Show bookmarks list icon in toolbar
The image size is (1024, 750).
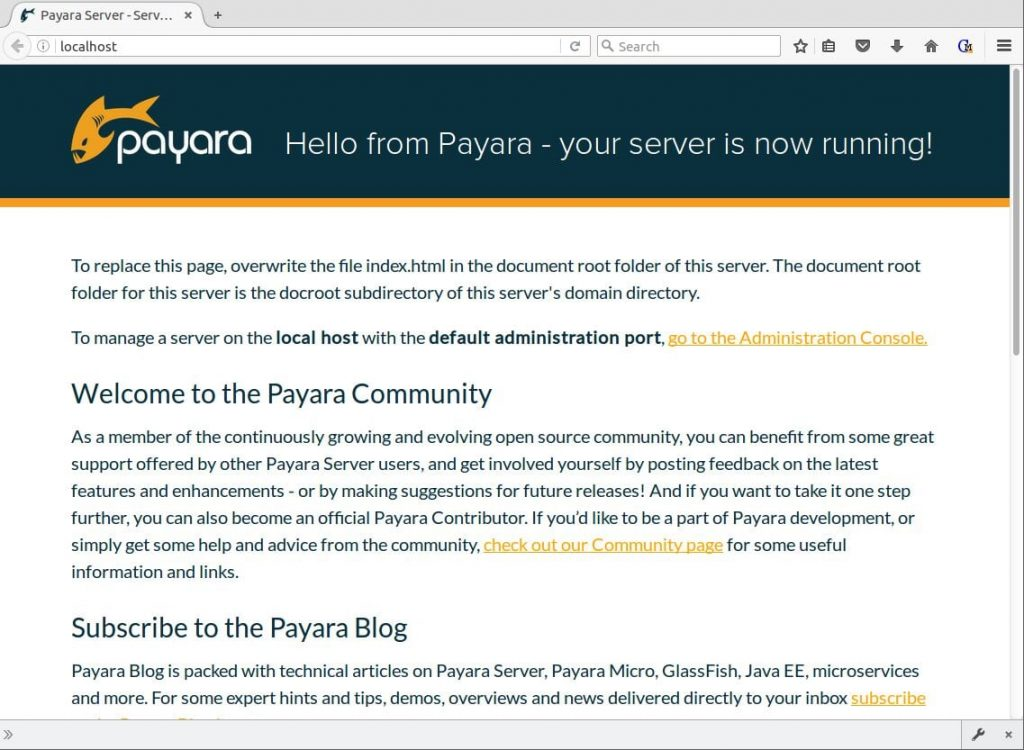[828, 46]
